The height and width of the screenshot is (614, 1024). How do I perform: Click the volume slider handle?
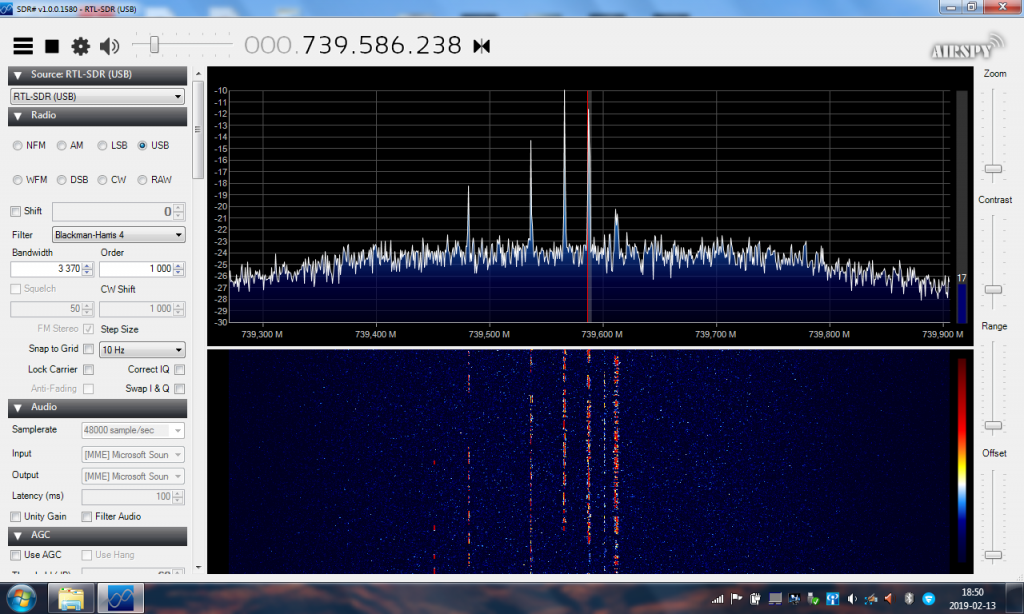coord(154,44)
